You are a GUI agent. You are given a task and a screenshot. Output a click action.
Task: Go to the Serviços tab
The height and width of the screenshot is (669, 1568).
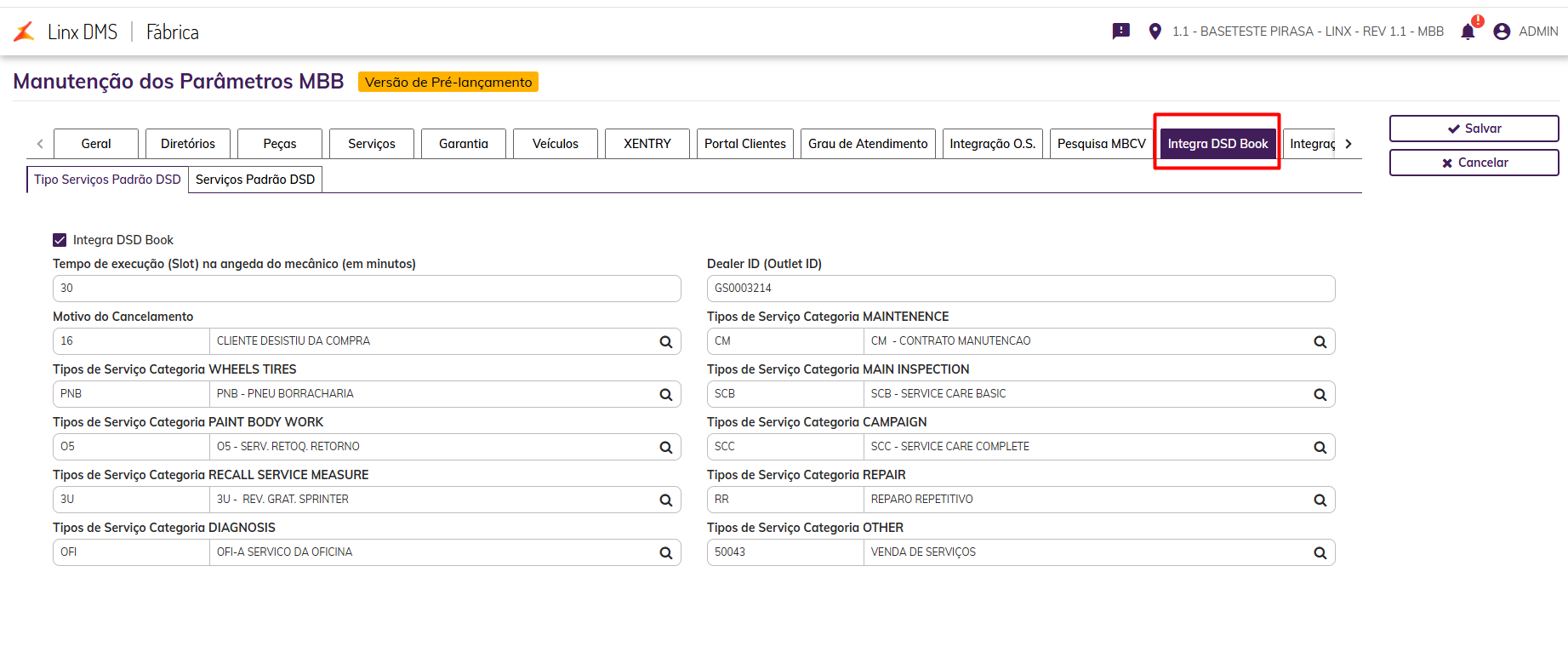coord(372,144)
